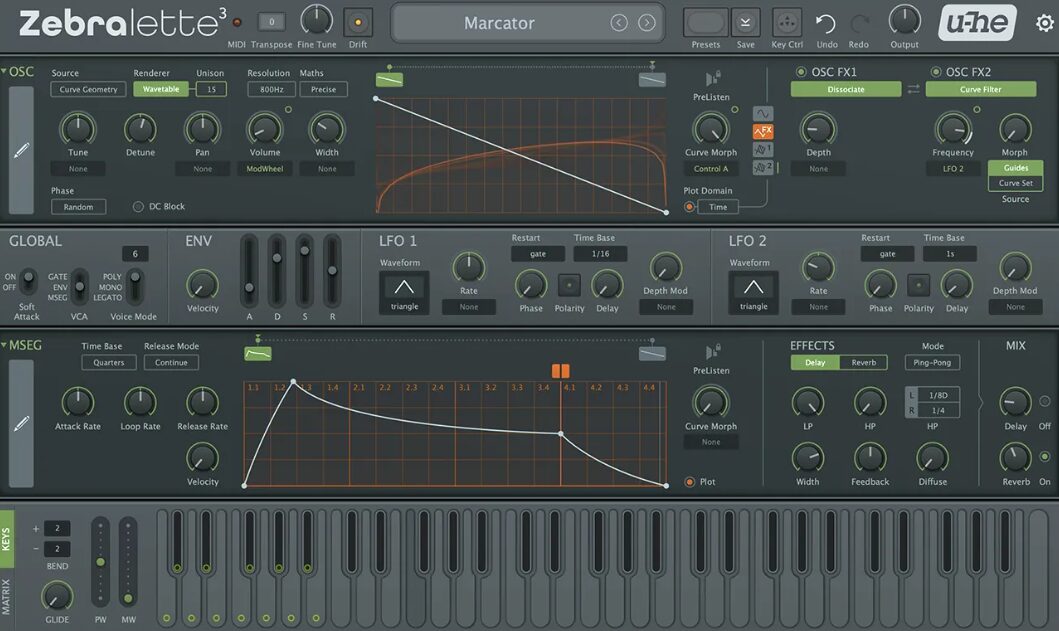Open the Key Ctrl panel icon

[x=787, y=22]
